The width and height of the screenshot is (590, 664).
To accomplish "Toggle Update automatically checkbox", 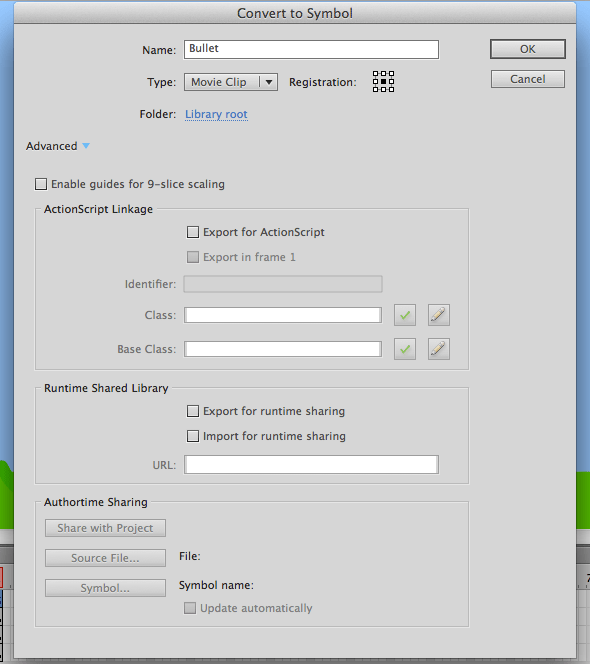I will (190, 608).
